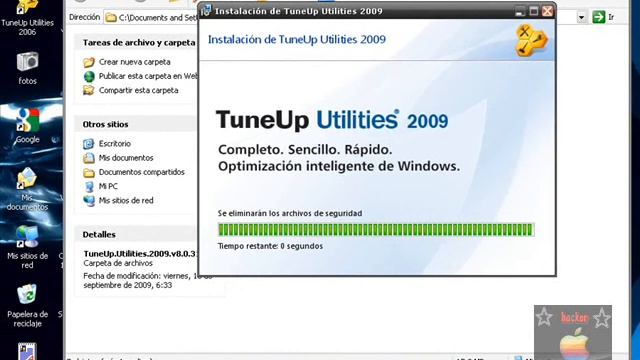Click the Carpeta de archivos text in Detalles
Image resolution: width=640 pixels, height=360 pixels.
point(118,263)
